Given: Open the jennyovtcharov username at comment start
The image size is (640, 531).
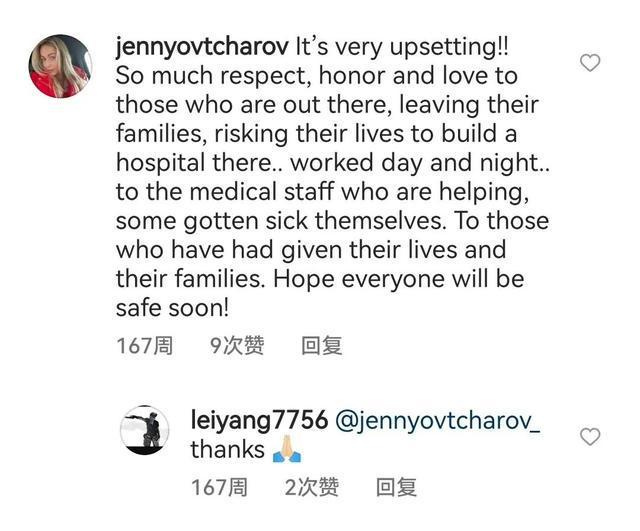Looking at the screenshot, I should click(x=202, y=47).
